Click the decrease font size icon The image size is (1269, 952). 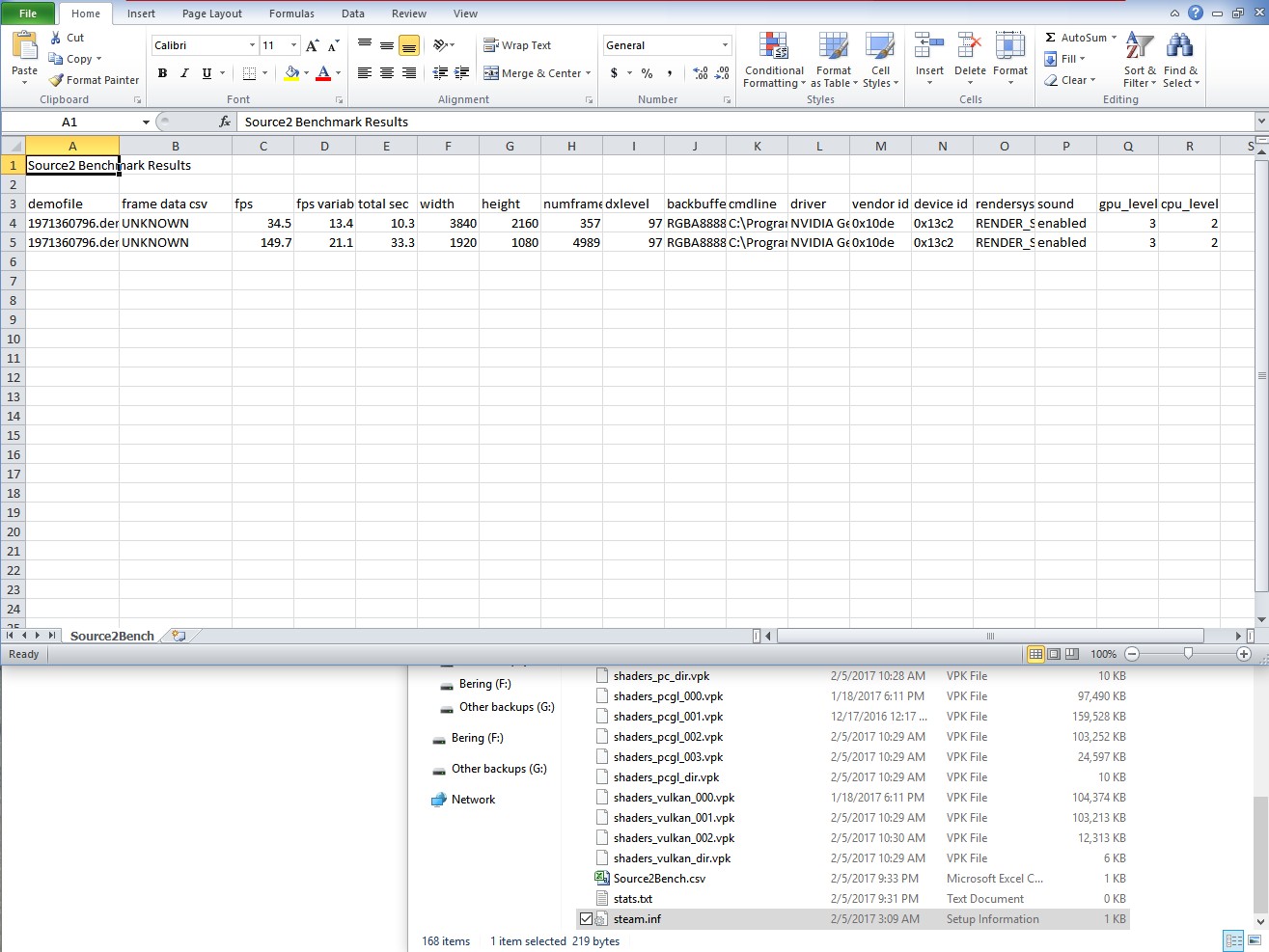333,45
